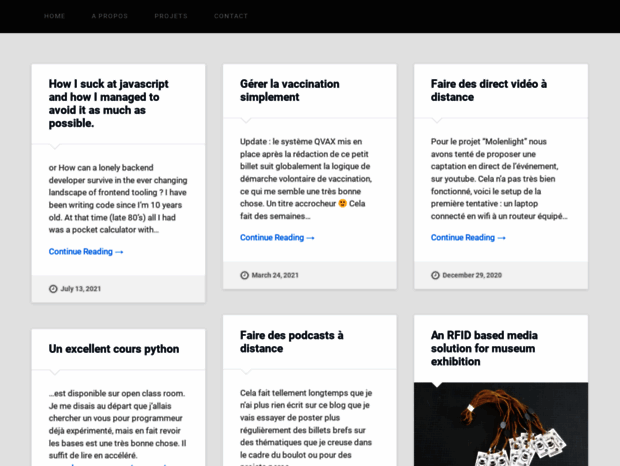Click the emoji in the vaccination excerpt

342,204
